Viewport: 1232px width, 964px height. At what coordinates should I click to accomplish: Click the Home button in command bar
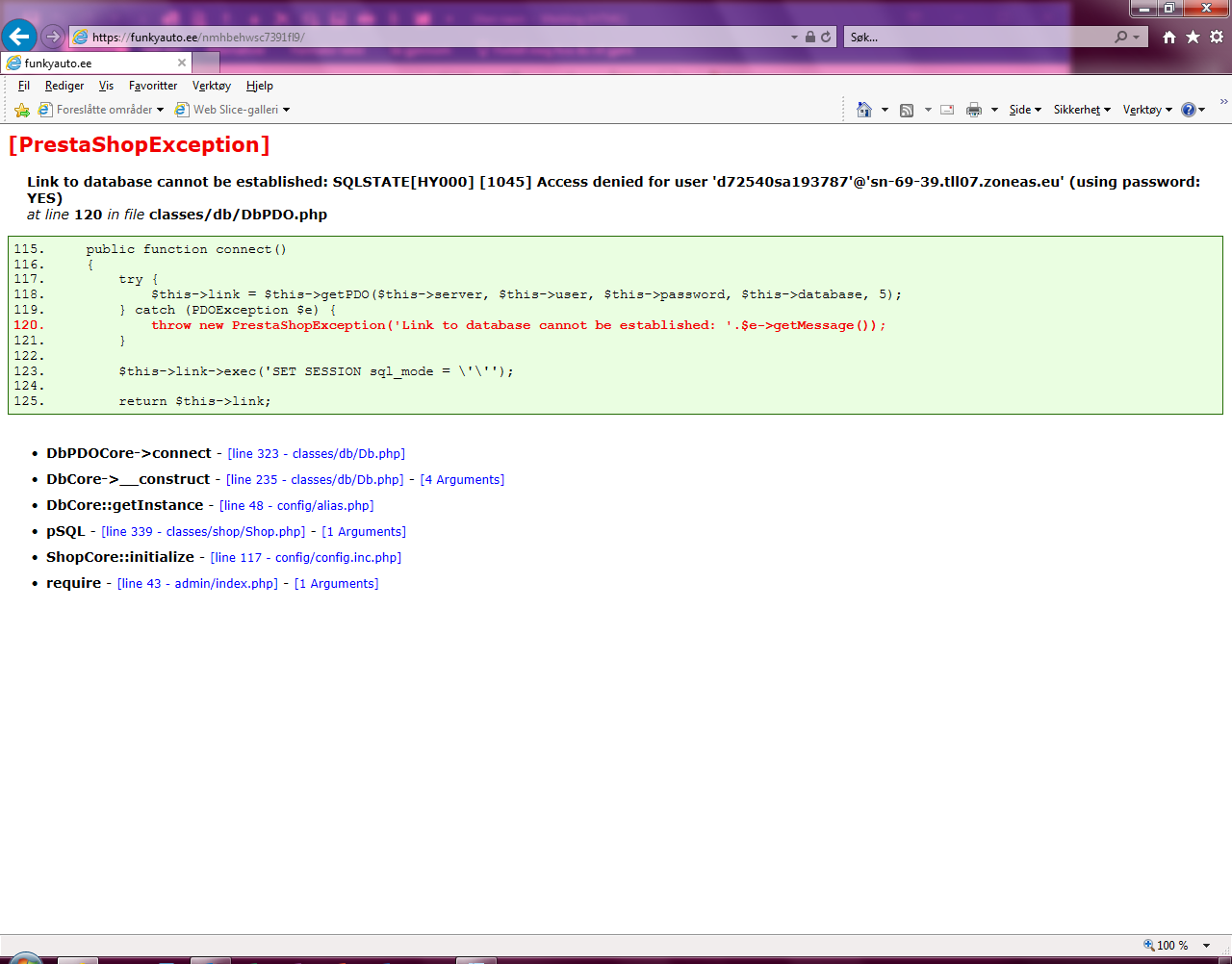click(864, 110)
